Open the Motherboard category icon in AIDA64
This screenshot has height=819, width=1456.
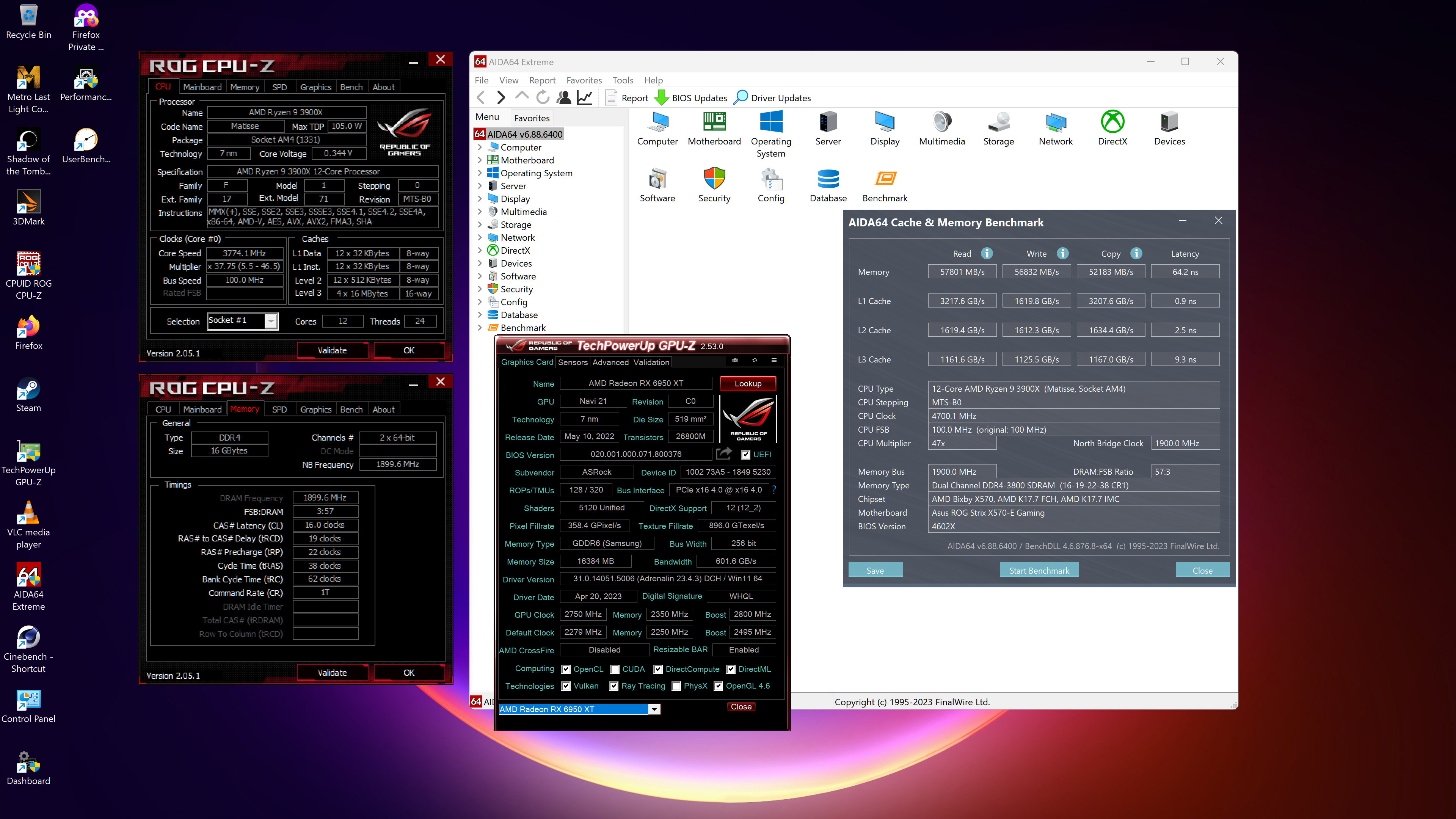[714, 128]
